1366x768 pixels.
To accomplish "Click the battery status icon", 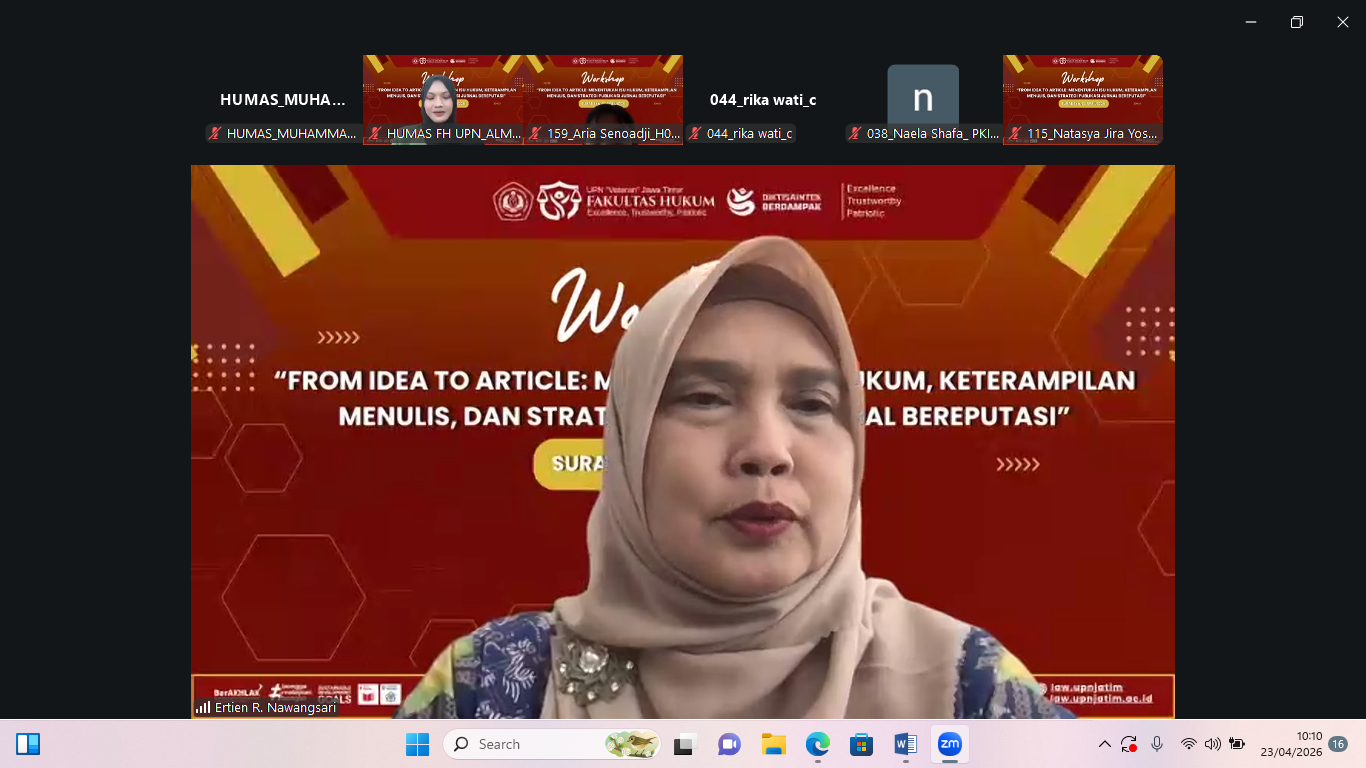I will [1237, 744].
